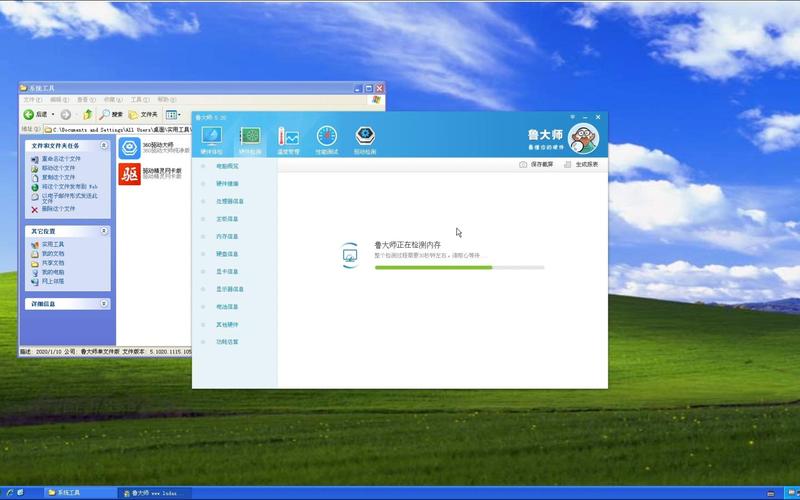Open the 性能测试 performance test icon
The height and width of the screenshot is (500, 800).
327,139
